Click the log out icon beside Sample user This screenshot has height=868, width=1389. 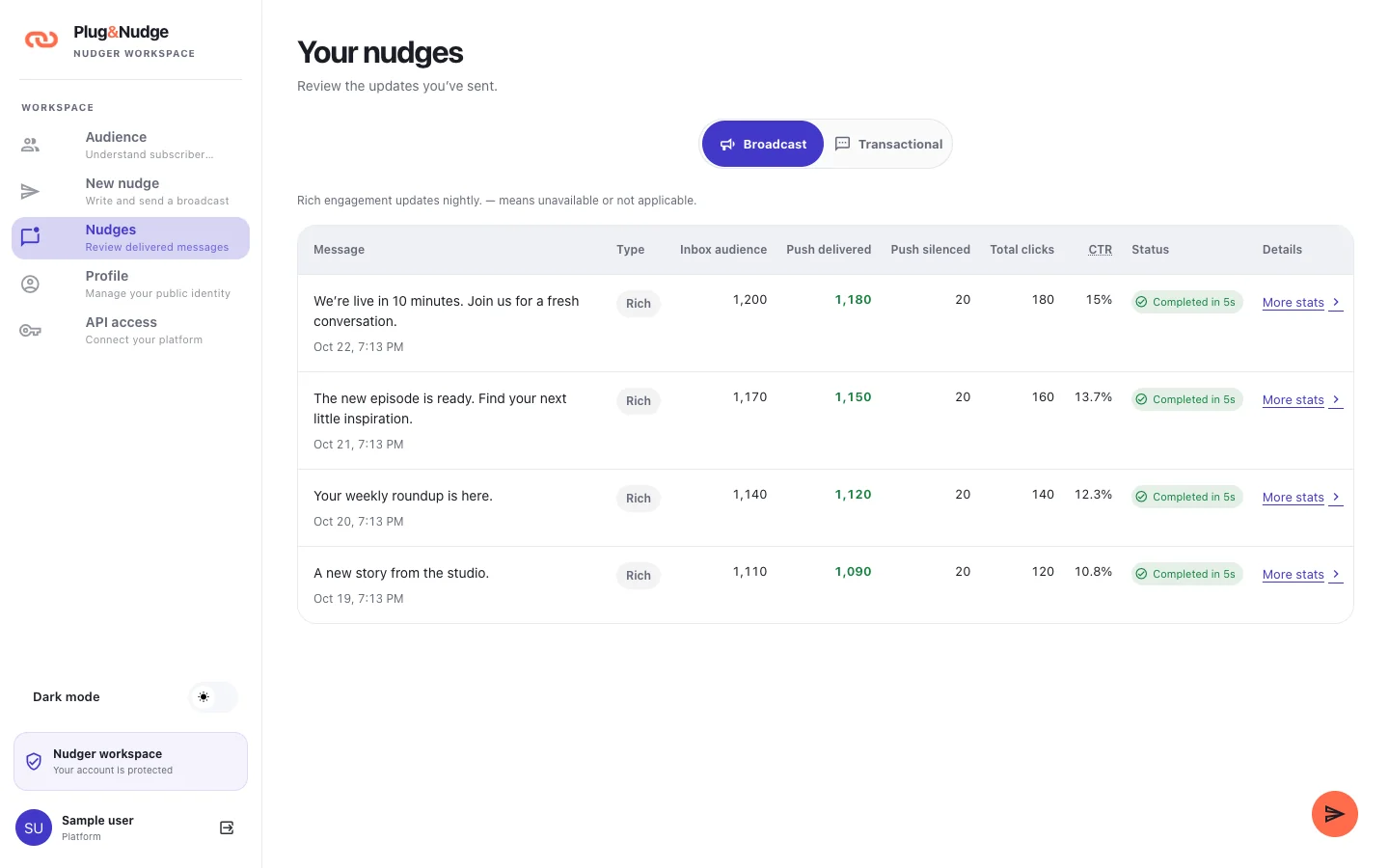coord(227,827)
